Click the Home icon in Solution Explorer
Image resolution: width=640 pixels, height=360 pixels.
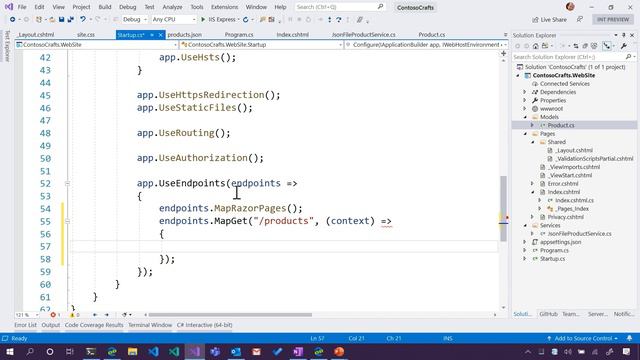536,46
